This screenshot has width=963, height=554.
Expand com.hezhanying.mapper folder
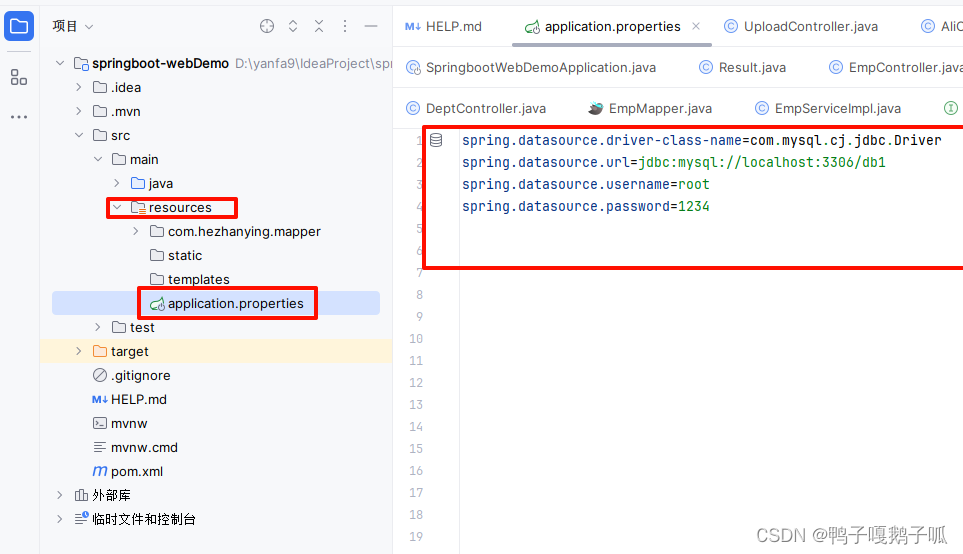tap(136, 232)
